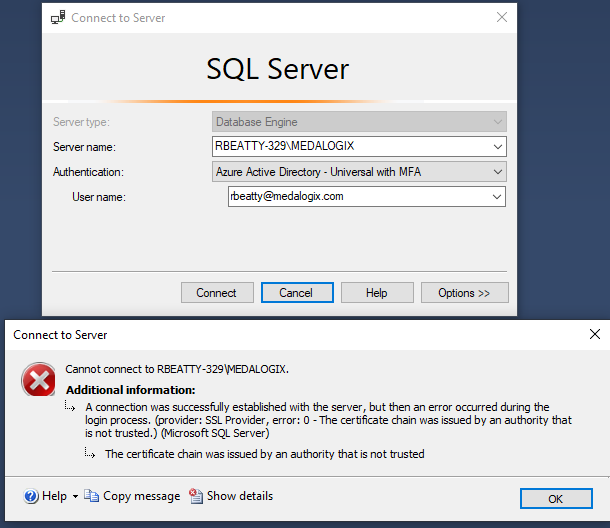Click 'Cannot connect to RBEATTY-329\MEDALOGIX.' text

pyautogui.click(x=177, y=369)
